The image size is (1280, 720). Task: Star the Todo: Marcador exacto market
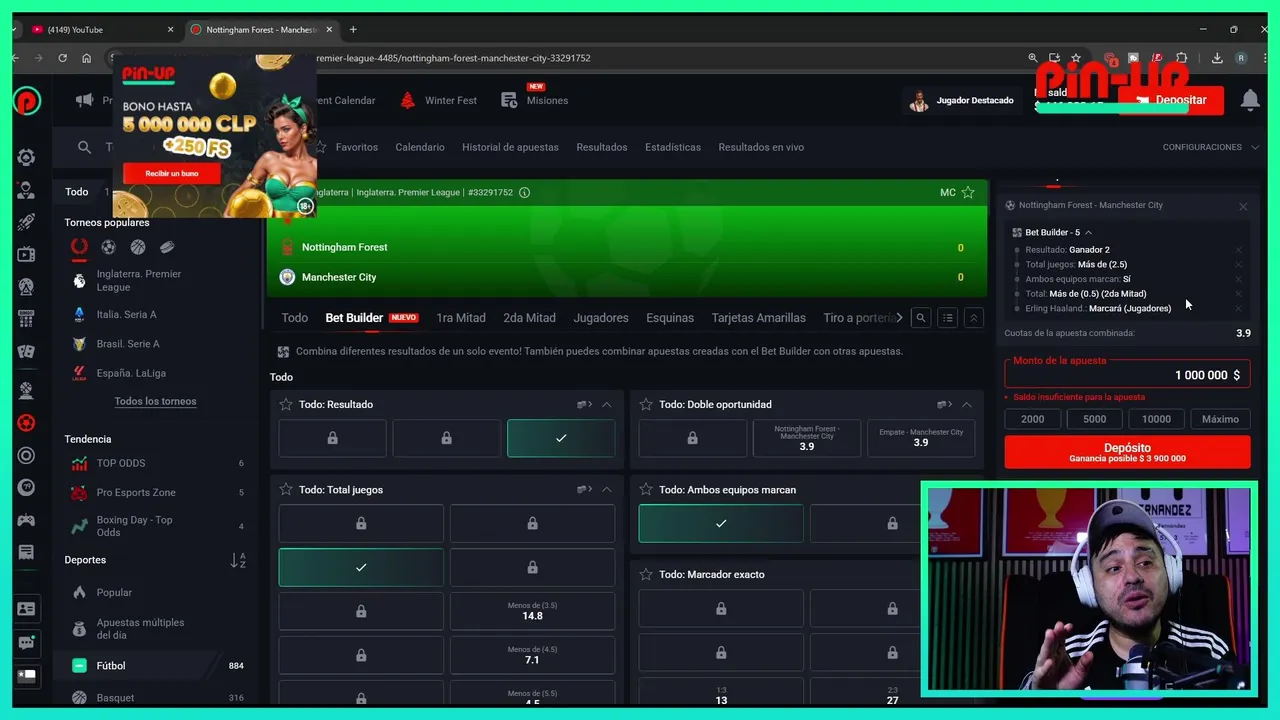(646, 575)
